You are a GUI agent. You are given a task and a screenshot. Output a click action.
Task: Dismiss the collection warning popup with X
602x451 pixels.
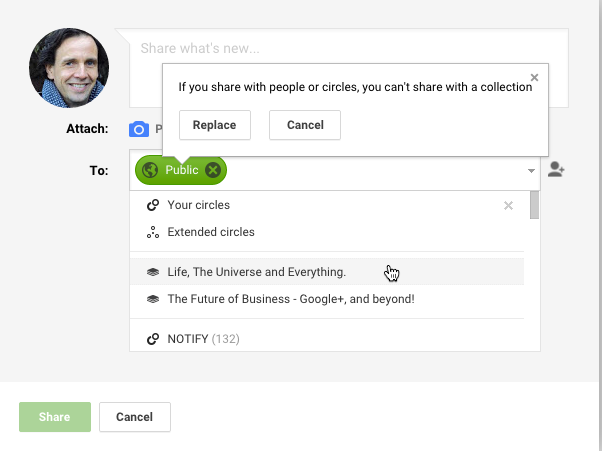click(x=534, y=78)
